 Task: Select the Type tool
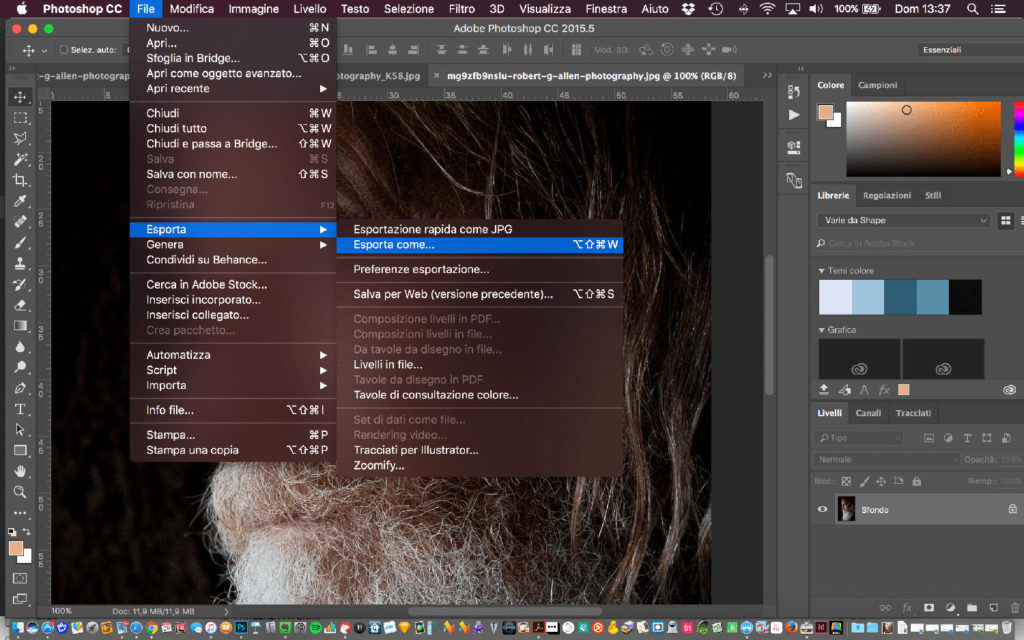pos(20,409)
